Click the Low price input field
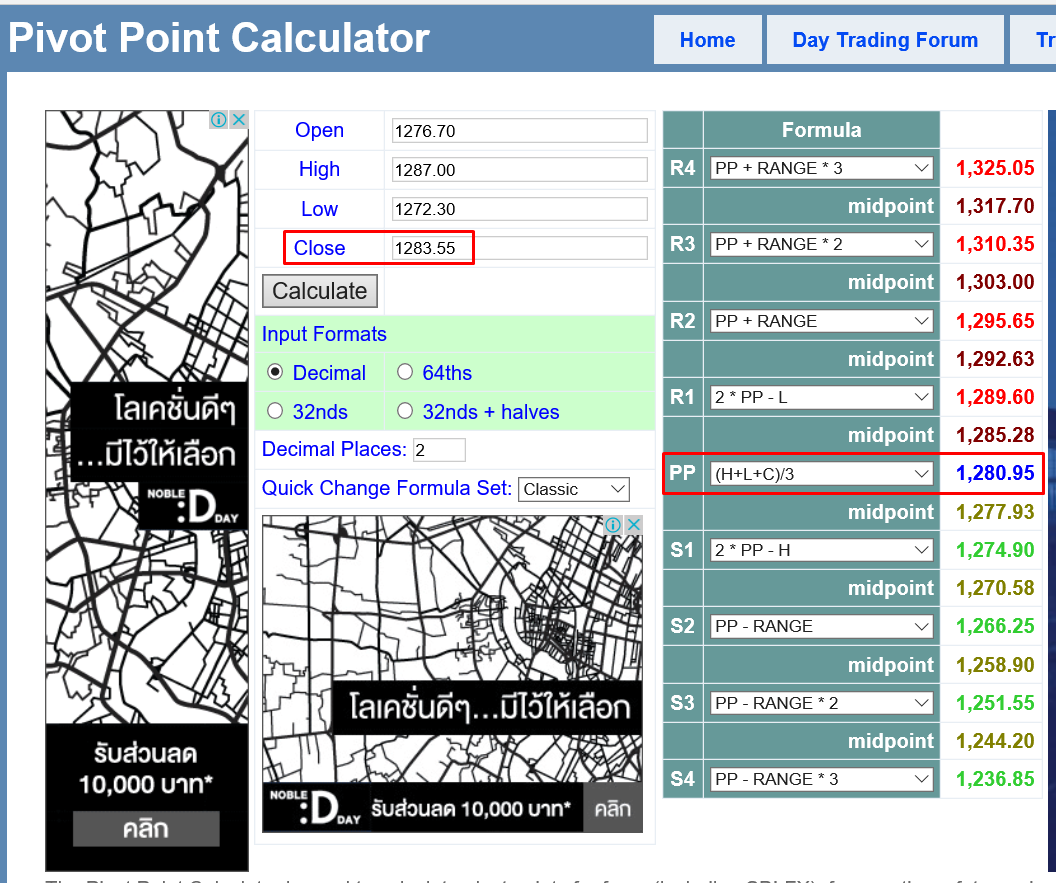1056x883 pixels. (x=519, y=209)
